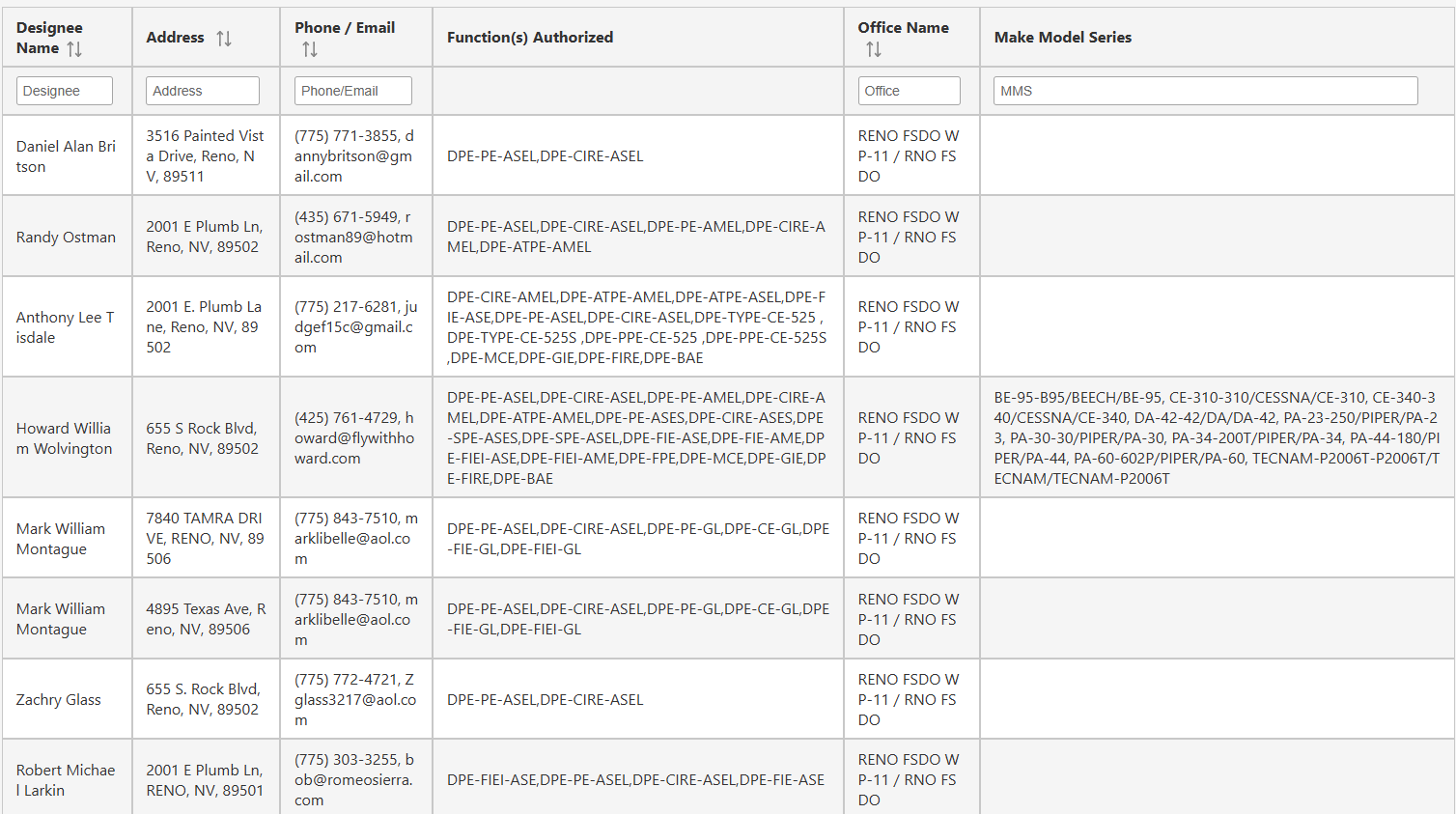Click the 7840 TAMRA DRIVE address cell
Viewport: 1456px width, 814px height.
click(x=205, y=539)
